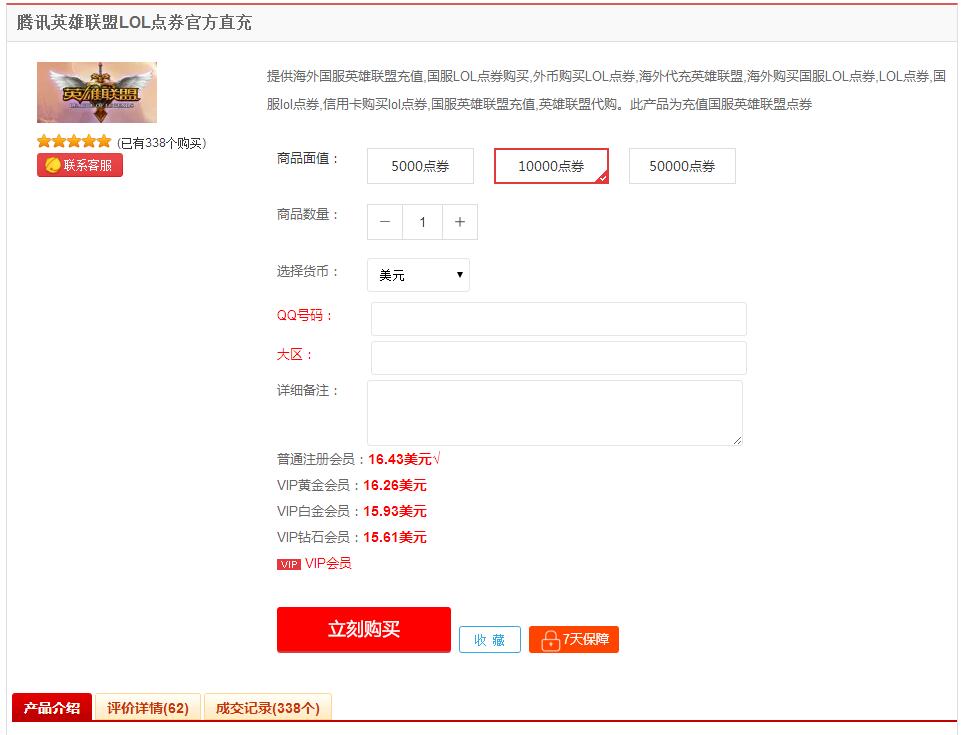Viewport: 961px width, 735px height.
Task: Add to favorites with 收藏 button
Action: click(490, 639)
